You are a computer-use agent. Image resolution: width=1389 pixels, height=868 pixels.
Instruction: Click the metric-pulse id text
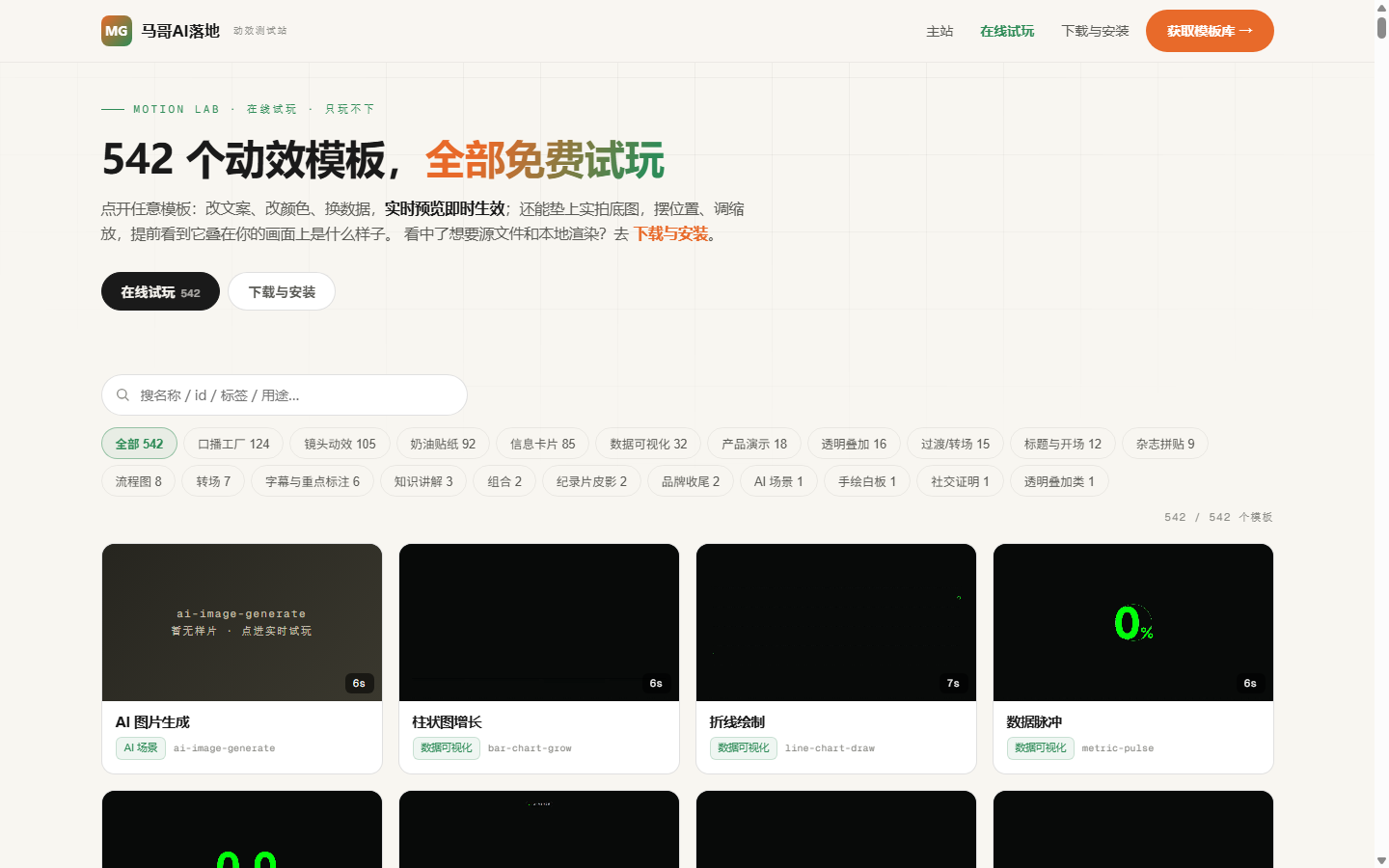(x=1118, y=748)
